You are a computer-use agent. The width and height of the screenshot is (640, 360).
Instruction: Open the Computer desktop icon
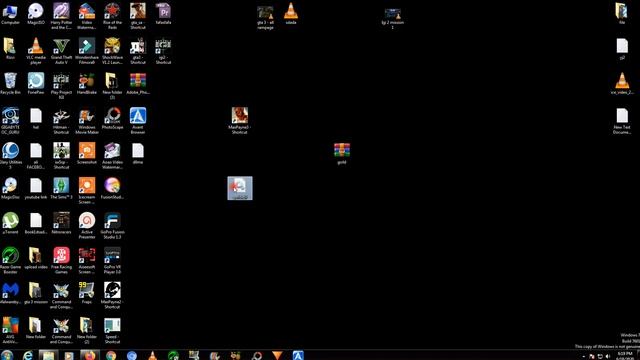pos(10,14)
